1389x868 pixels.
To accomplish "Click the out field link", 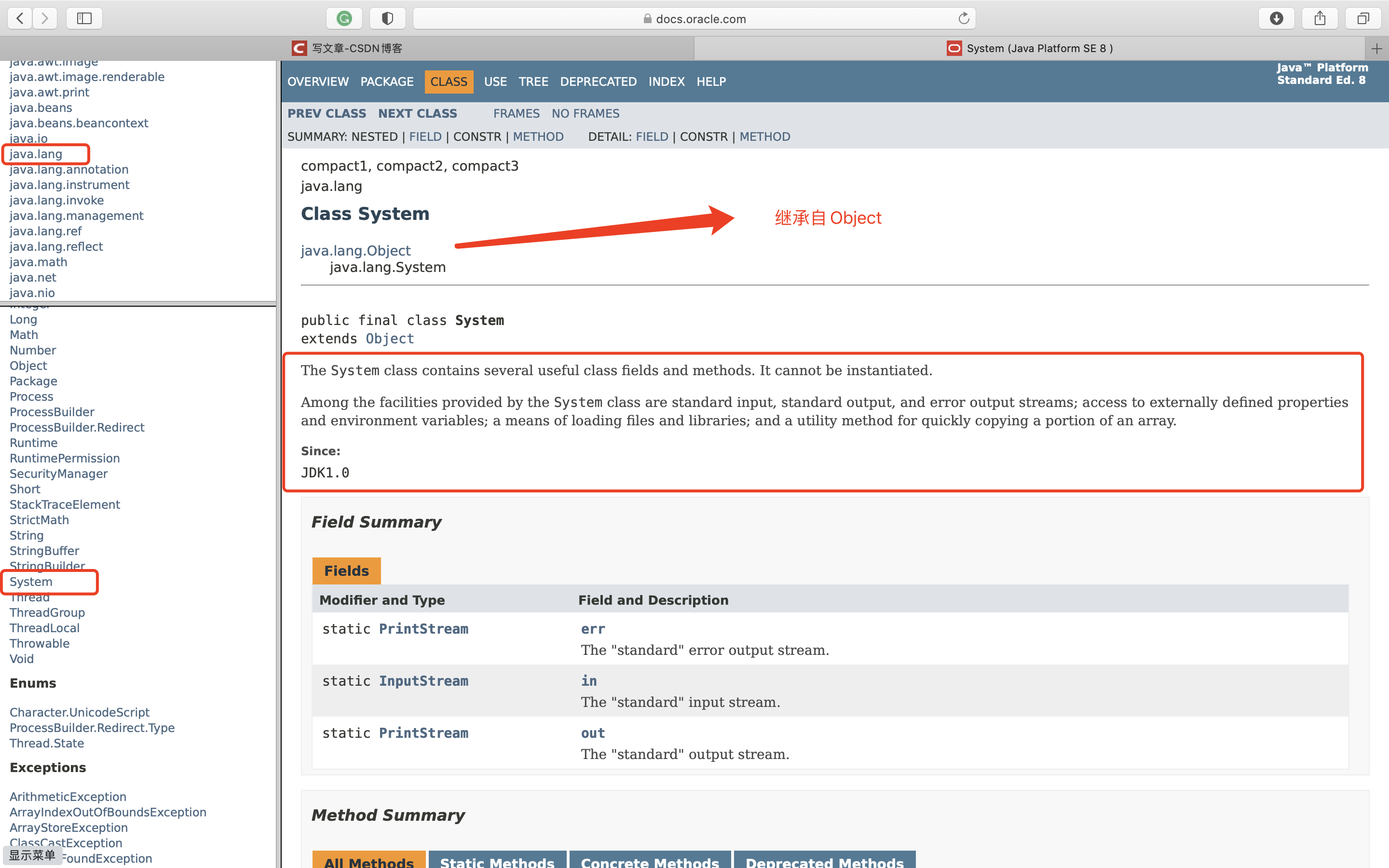I will click(x=592, y=733).
